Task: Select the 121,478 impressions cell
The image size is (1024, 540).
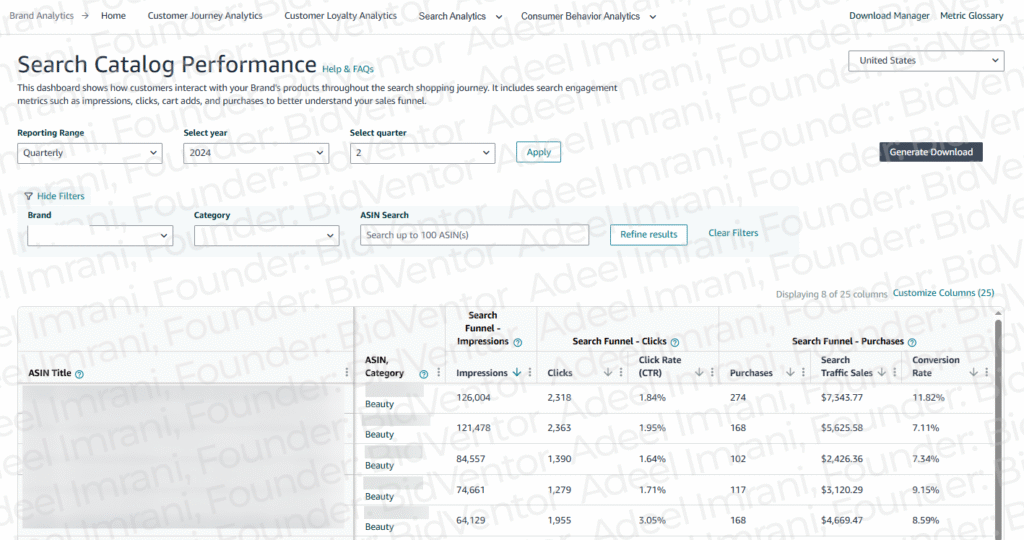Action: (473, 428)
